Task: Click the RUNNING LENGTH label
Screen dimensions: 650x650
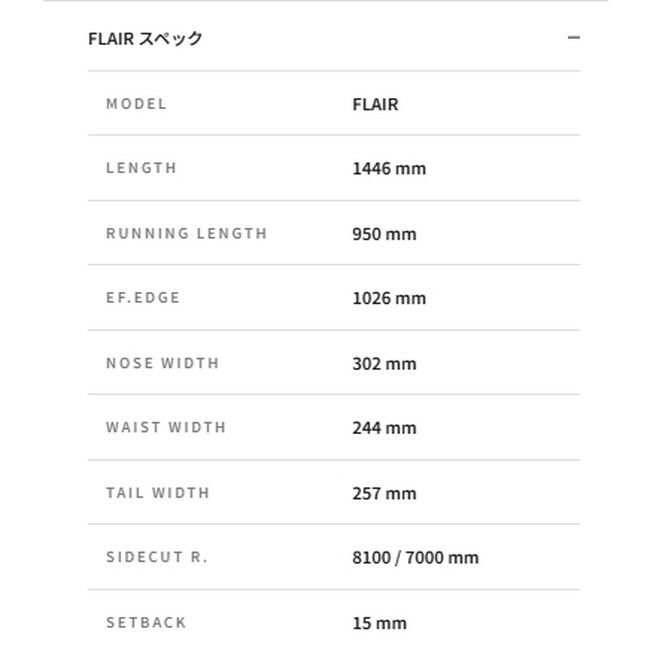Action: 187,233
